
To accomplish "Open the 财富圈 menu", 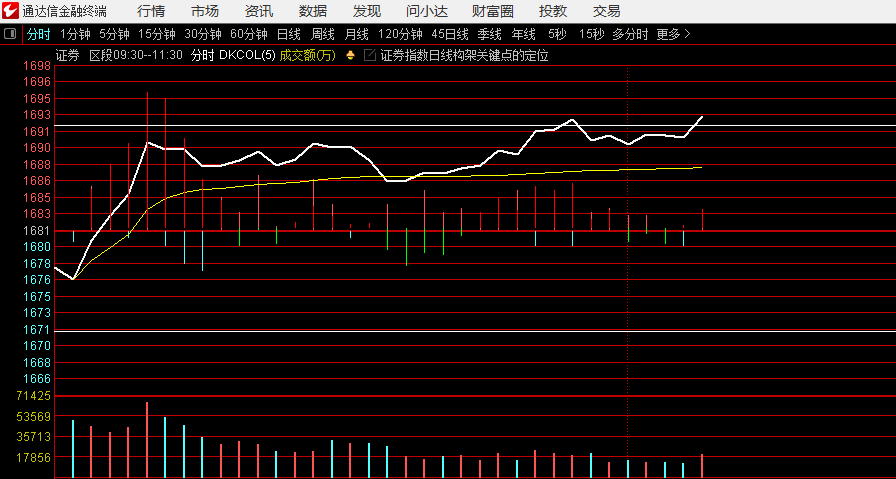I will coord(493,11).
